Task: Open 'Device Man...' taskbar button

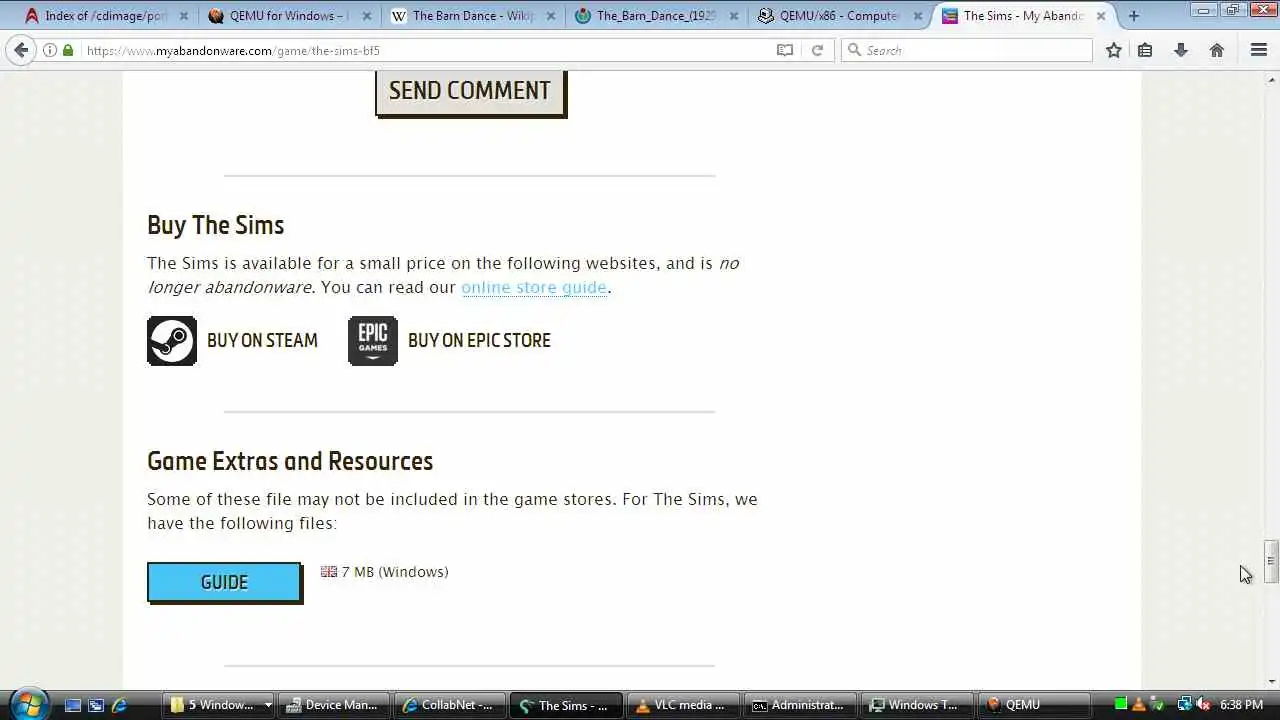Action: (x=333, y=705)
